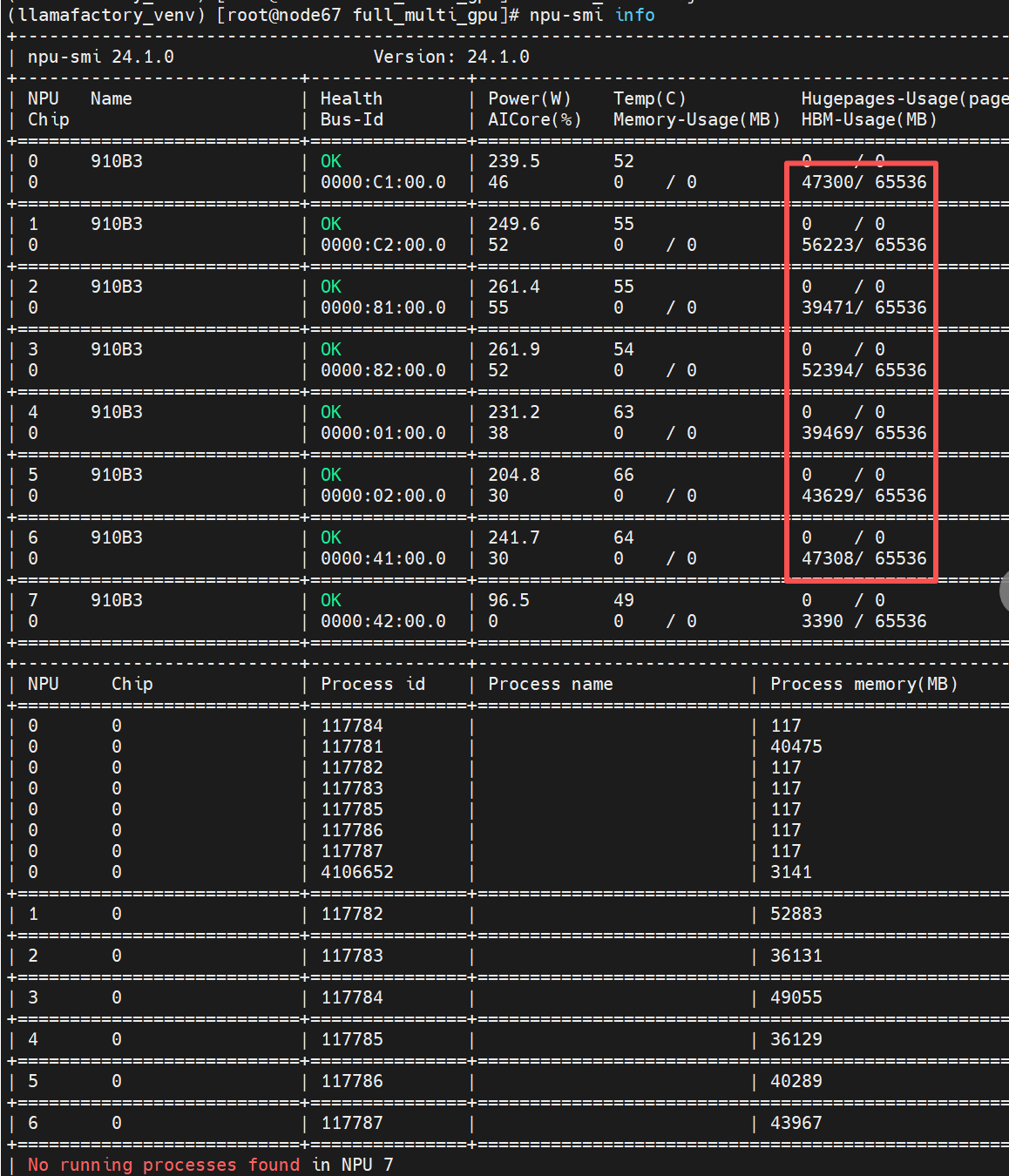Select the Bus-Id 0000:81:00.0
The image size is (1009, 1176).
coord(383,308)
